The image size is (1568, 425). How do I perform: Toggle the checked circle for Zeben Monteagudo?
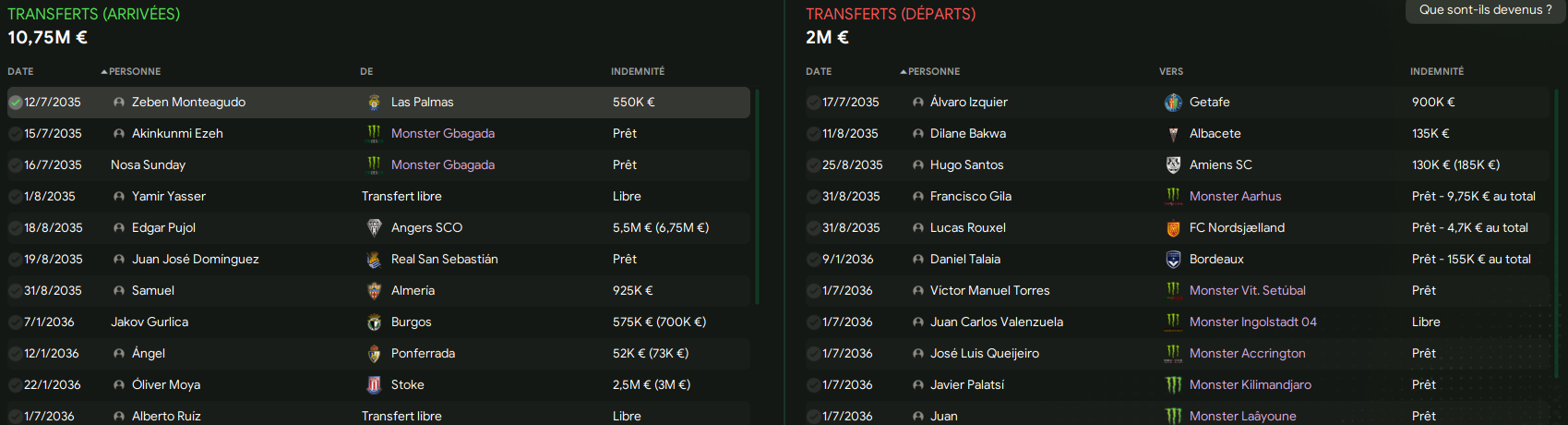tap(16, 103)
